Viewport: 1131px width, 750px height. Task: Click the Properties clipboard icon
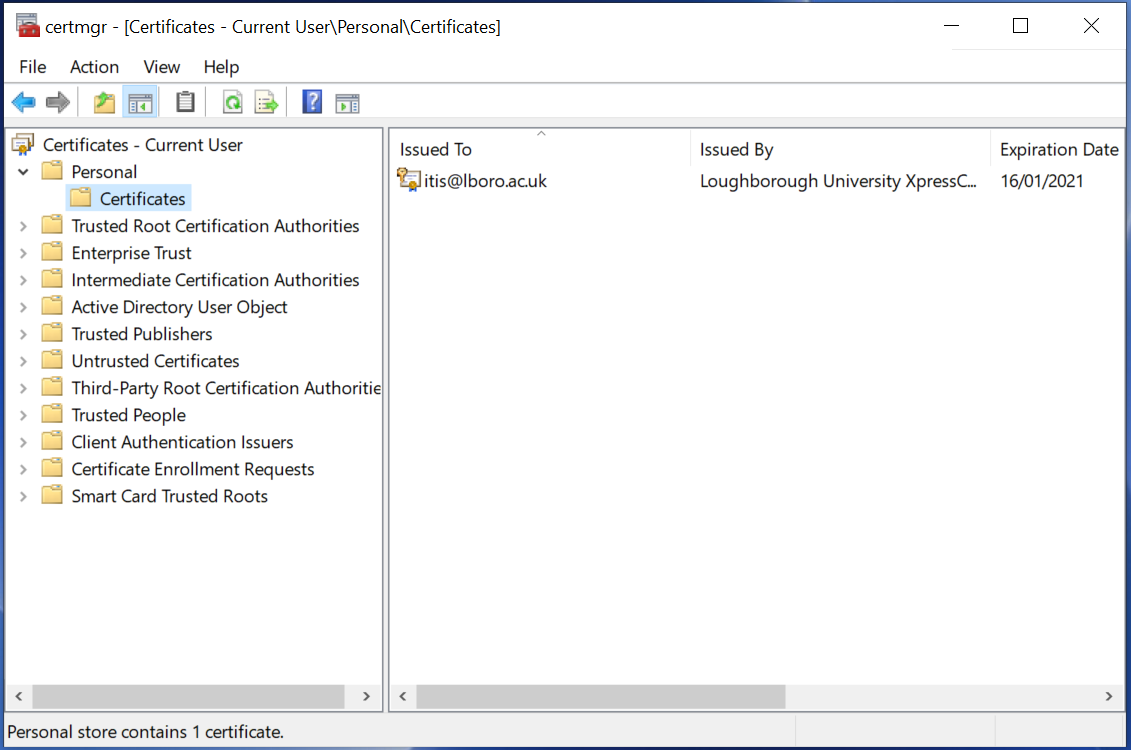coord(185,101)
